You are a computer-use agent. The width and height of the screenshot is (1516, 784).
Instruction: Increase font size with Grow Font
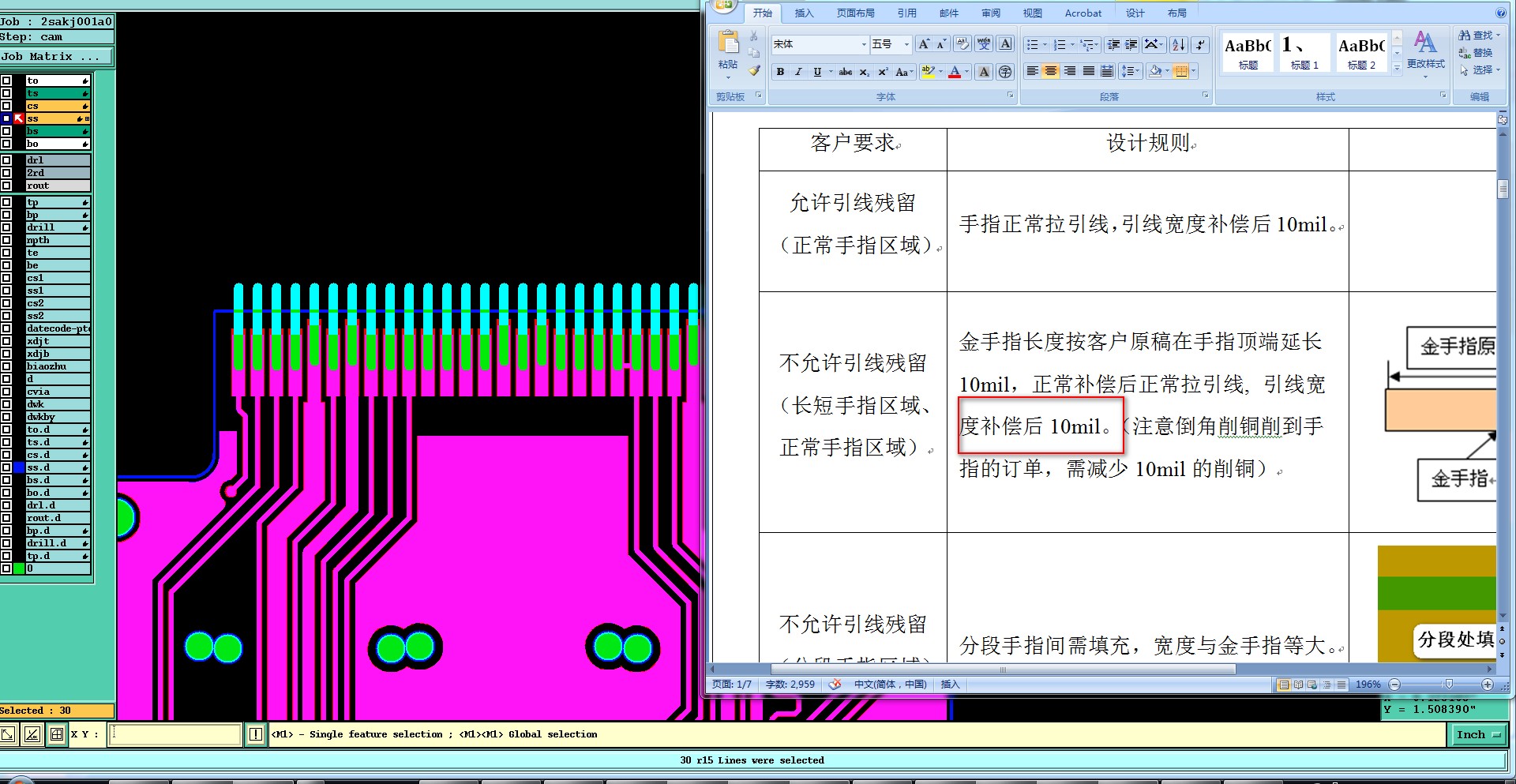click(x=923, y=44)
